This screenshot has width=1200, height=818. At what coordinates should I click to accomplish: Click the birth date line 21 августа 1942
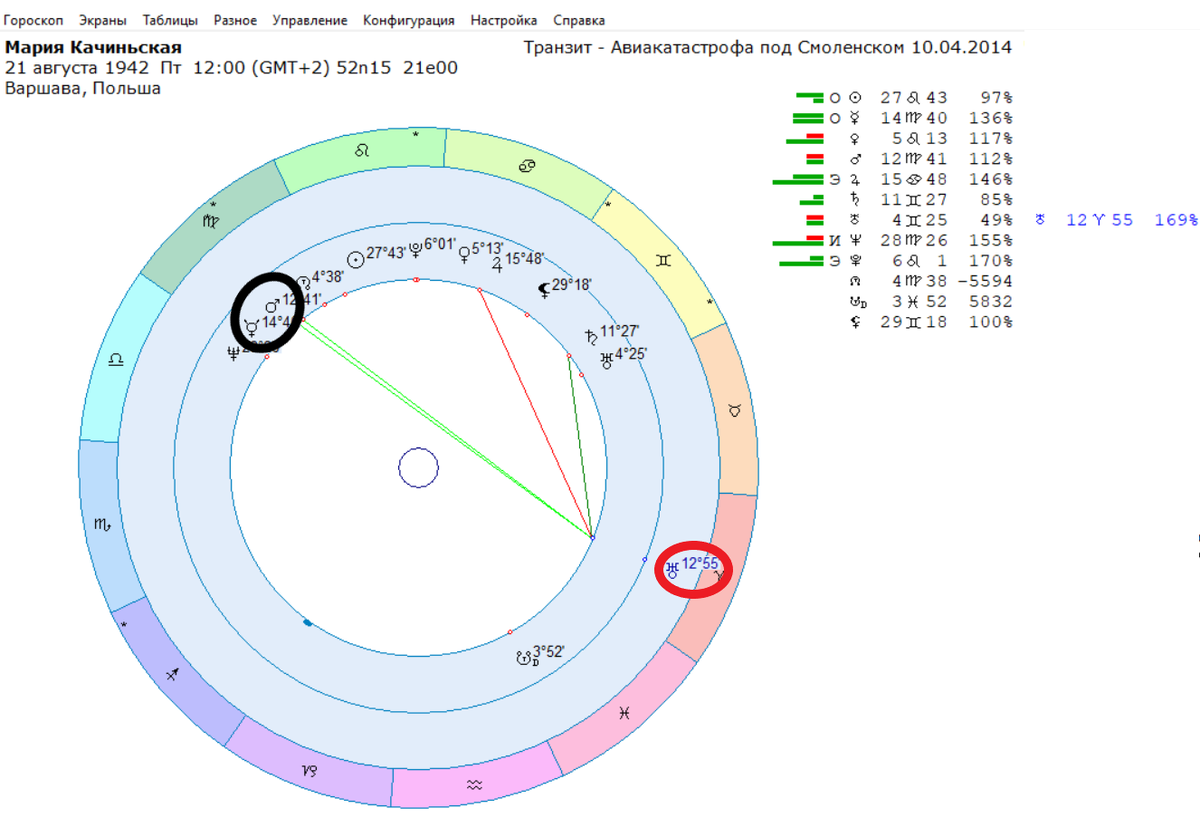[x=77, y=68]
